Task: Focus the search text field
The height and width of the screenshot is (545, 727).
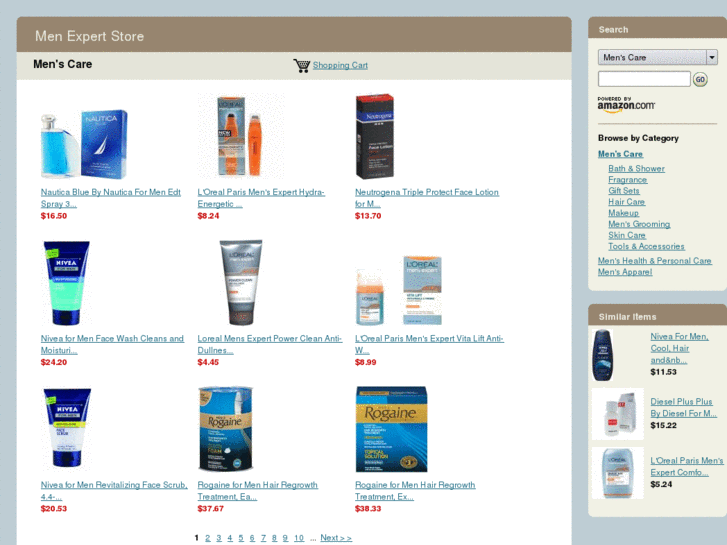Action: click(x=644, y=79)
